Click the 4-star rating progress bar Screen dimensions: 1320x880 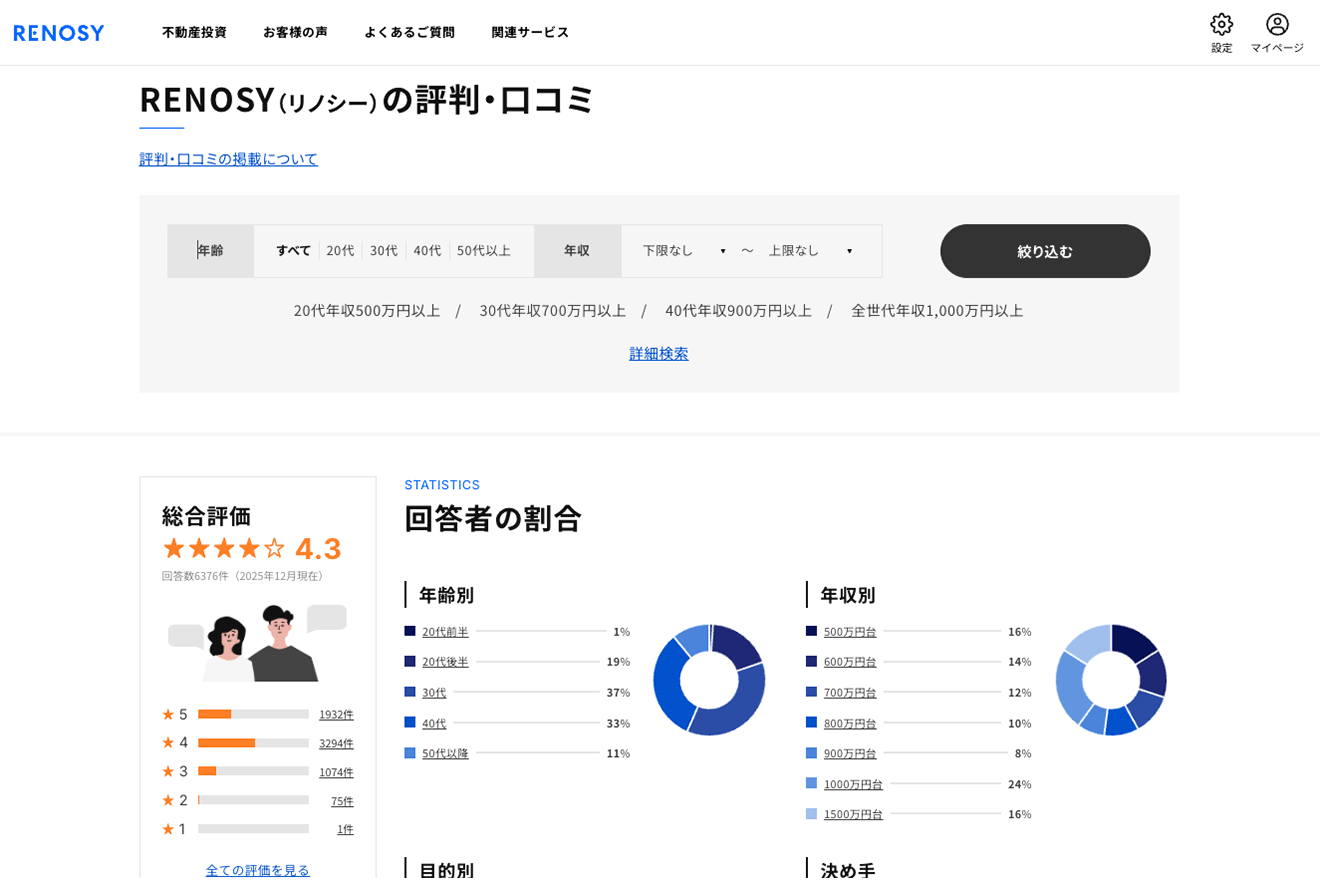tap(253, 742)
